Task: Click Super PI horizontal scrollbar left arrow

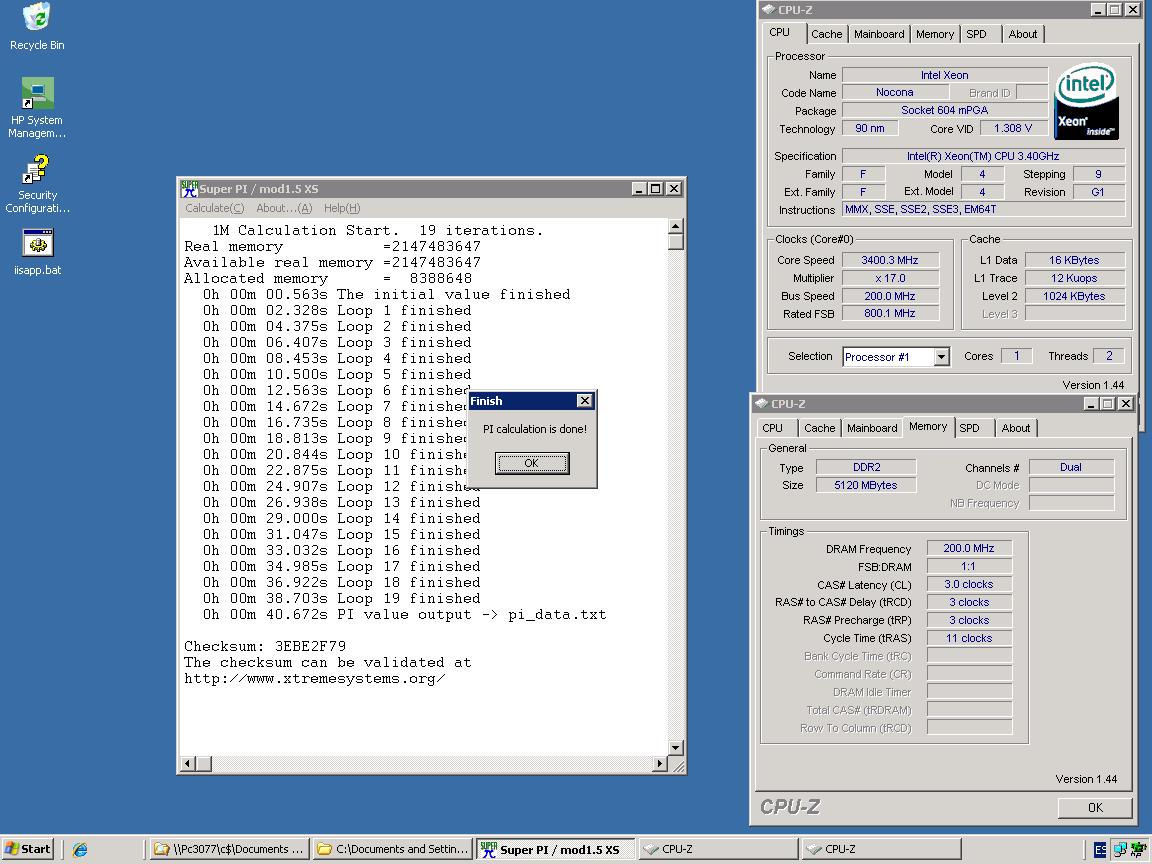Action: (x=188, y=763)
